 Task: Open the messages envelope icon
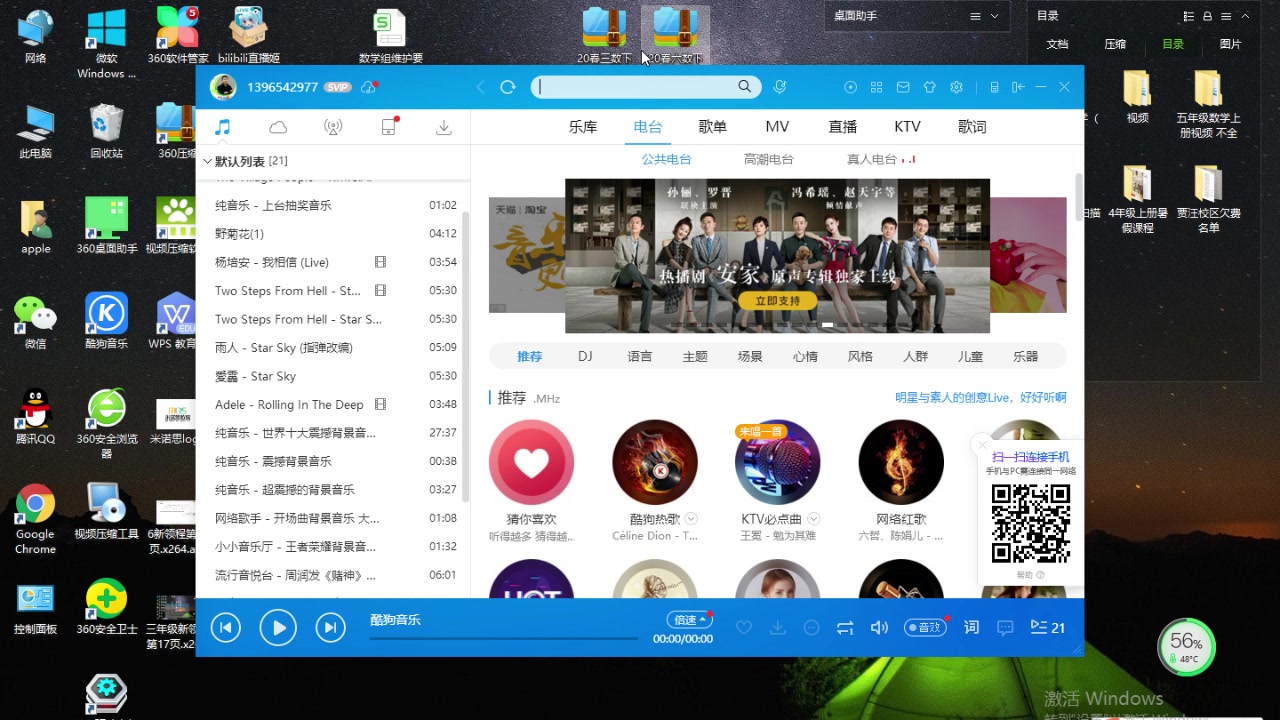pyautogui.click(x=903, y=87)
